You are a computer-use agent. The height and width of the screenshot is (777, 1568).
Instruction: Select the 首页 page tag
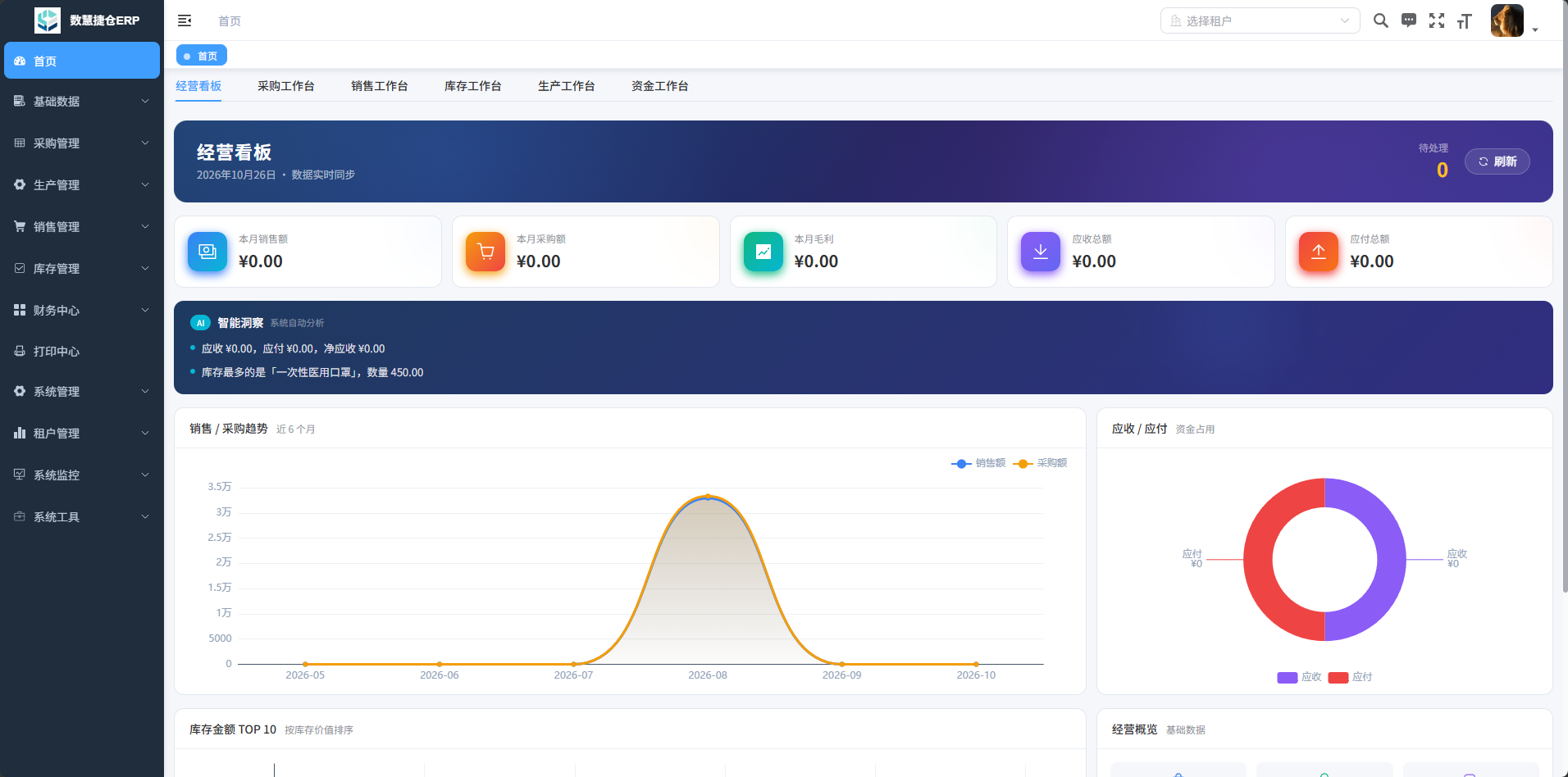pyautogui.click(x=202, y=56)
